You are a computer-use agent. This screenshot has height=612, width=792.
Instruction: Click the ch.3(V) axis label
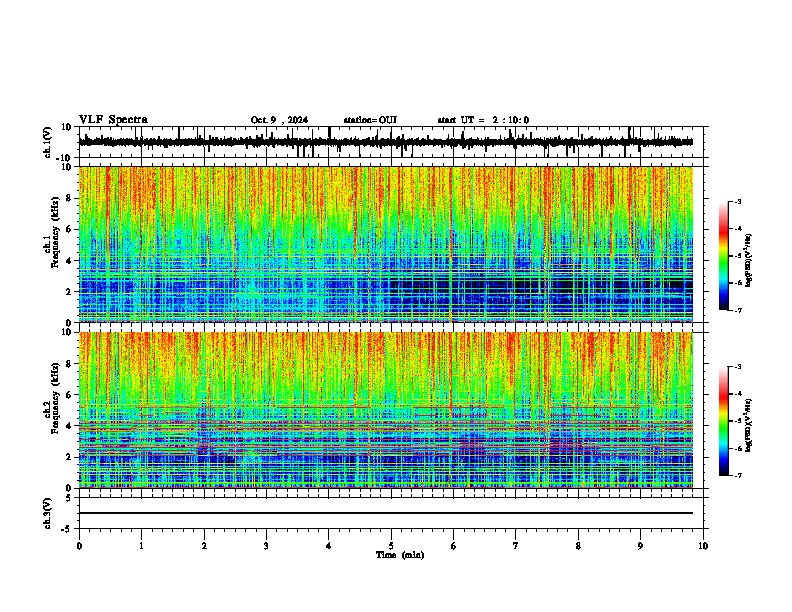pyautogui.click(x=48, y=513)
